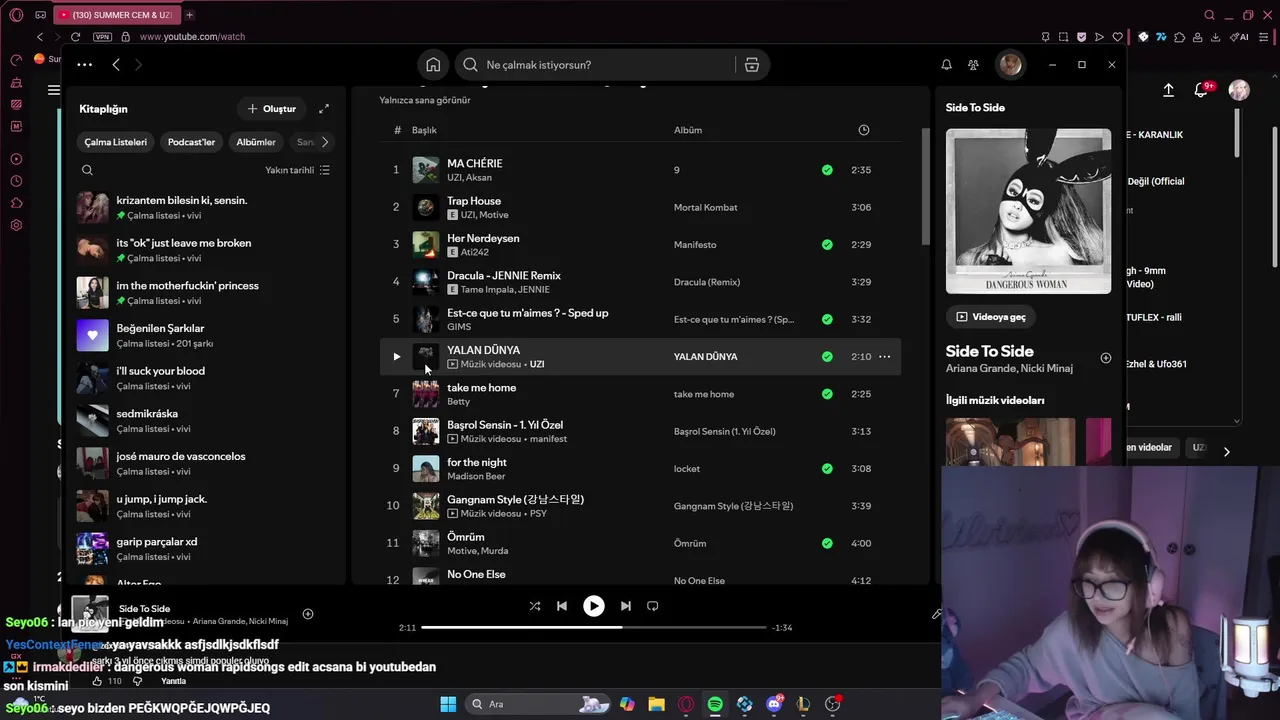Open the Browse icon inside Spotify search bar
This screenshot has width=1280, height=720.
click(x=752, y=65)
